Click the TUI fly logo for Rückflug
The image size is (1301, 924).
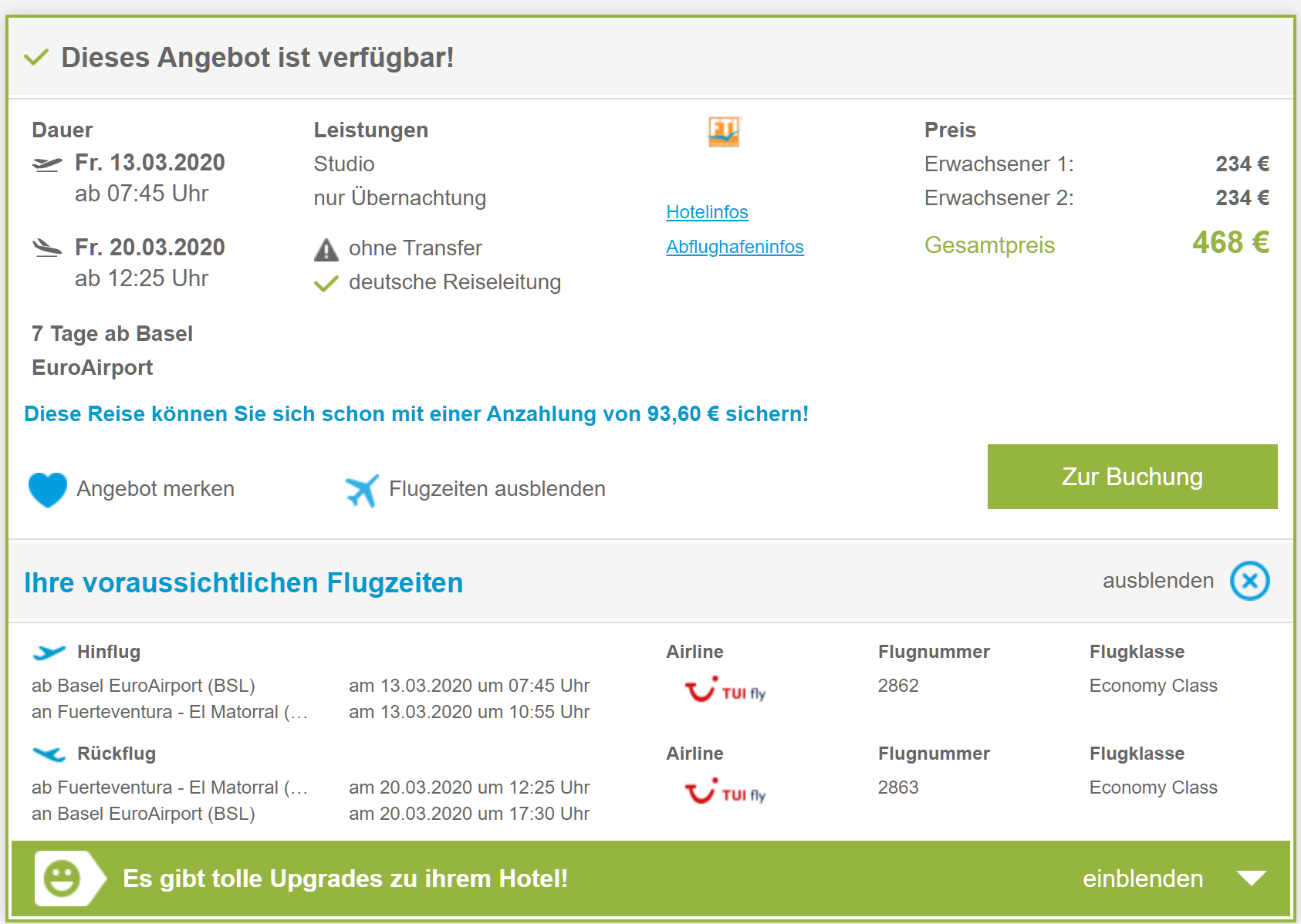[725, 791]
